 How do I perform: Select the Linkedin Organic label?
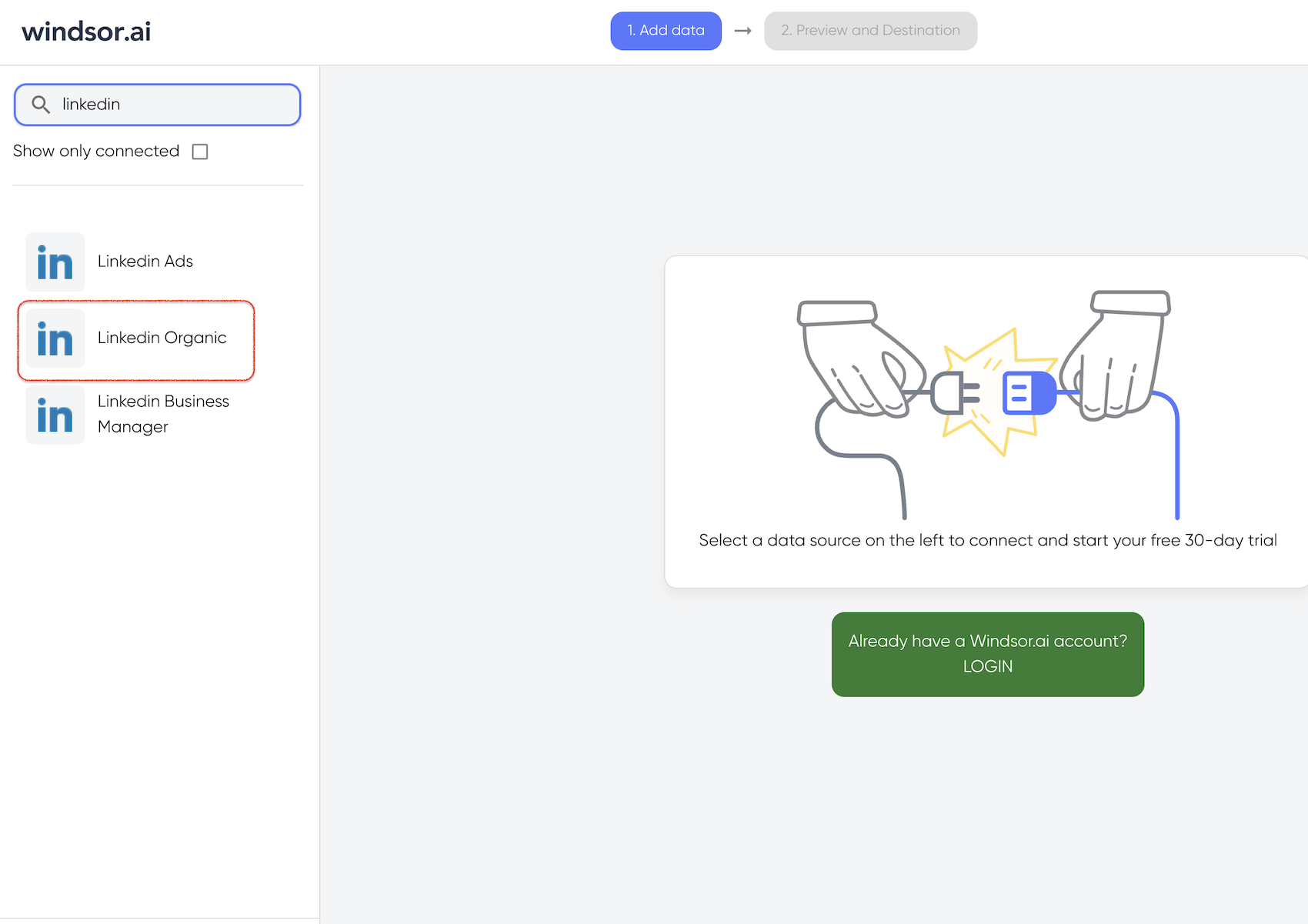[162, 338]
